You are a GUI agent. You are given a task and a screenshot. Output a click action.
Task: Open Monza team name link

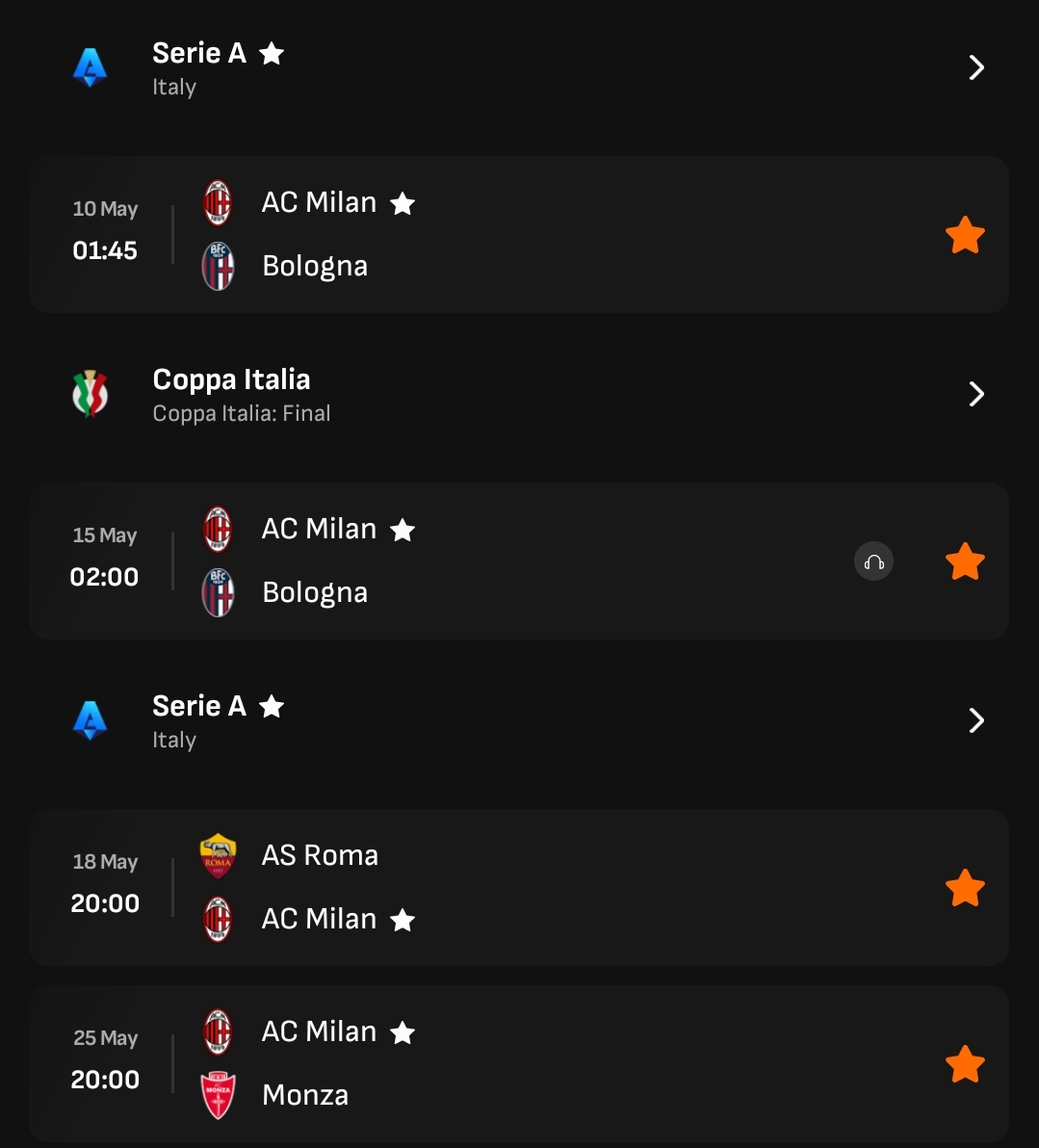[x=305, y=1095]
